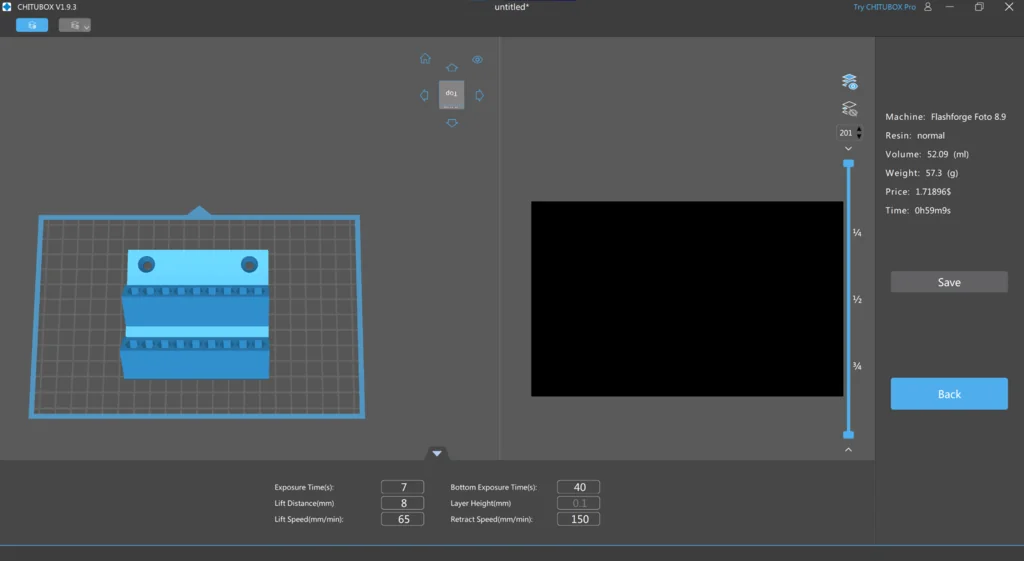The width and height of the screenshot is (1024, 561).
Task: Click the down arrow below the view cube
Action: 451,122
